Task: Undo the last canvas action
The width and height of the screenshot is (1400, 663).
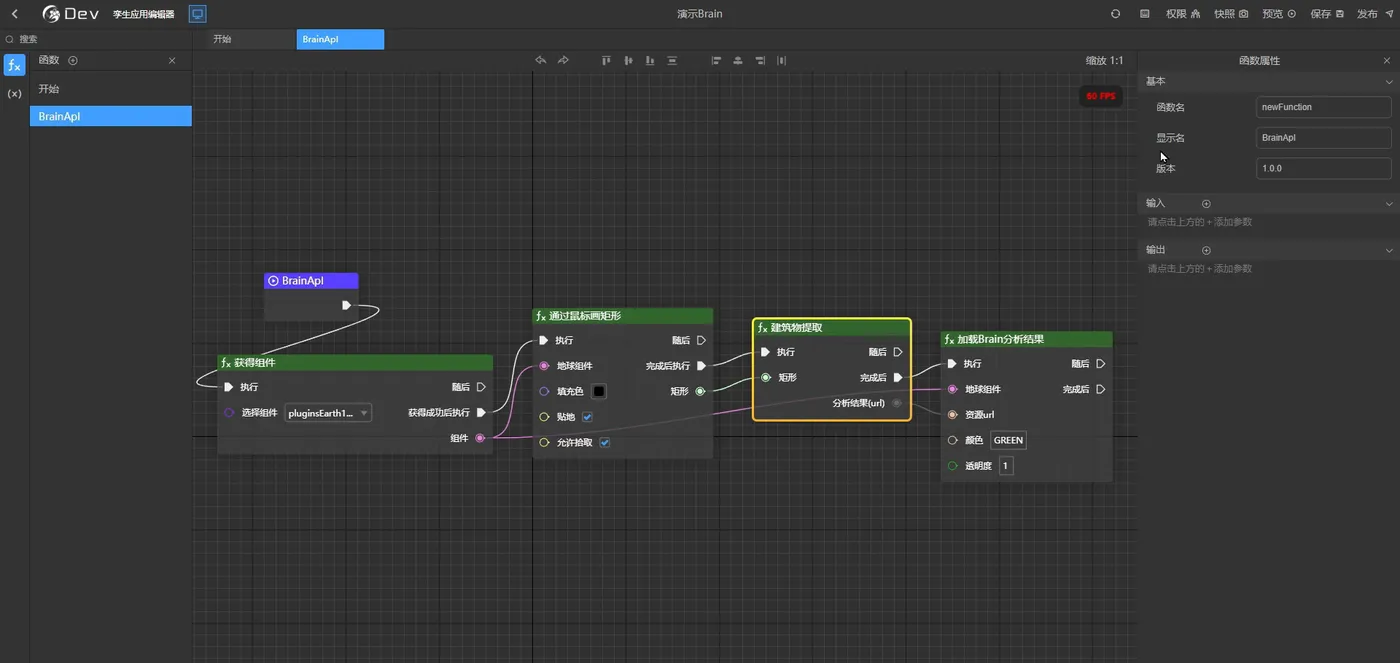Action: (x=540, y=61)
